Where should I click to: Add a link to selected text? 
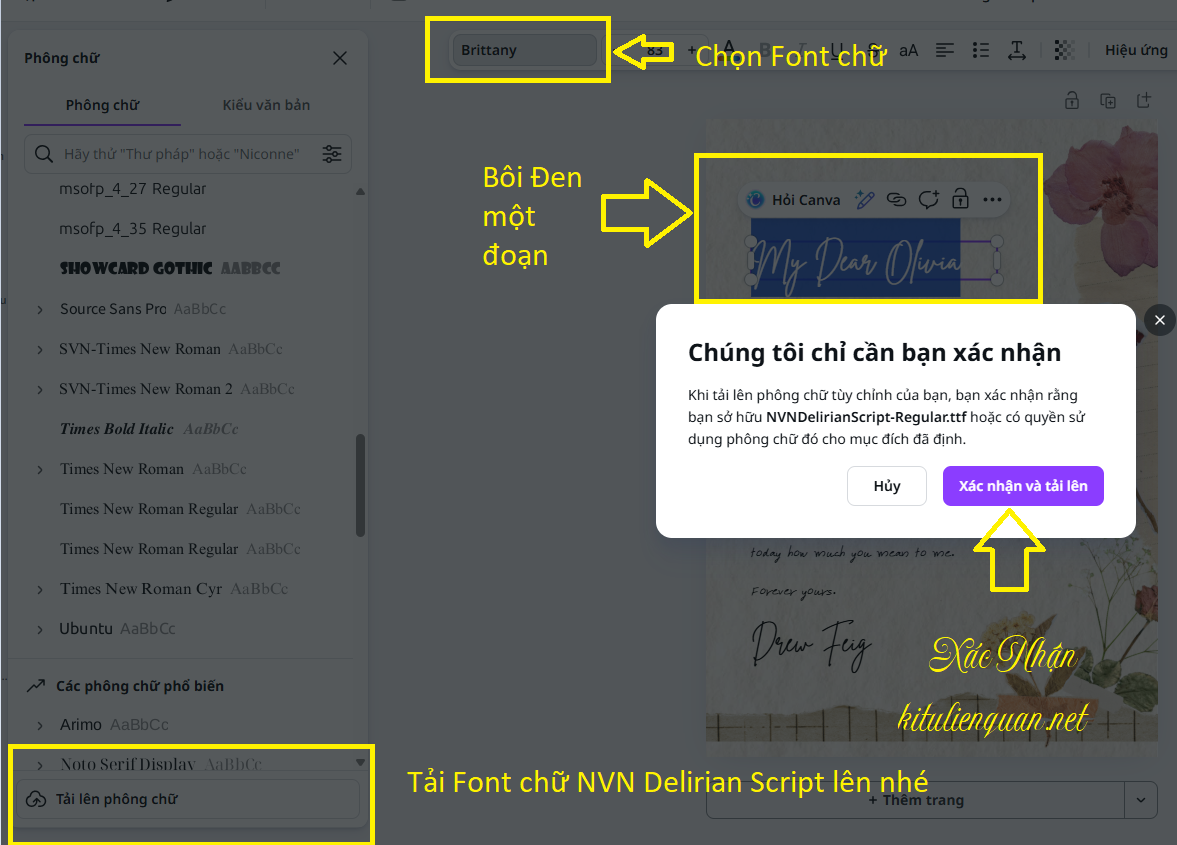[x=896, y=200]
